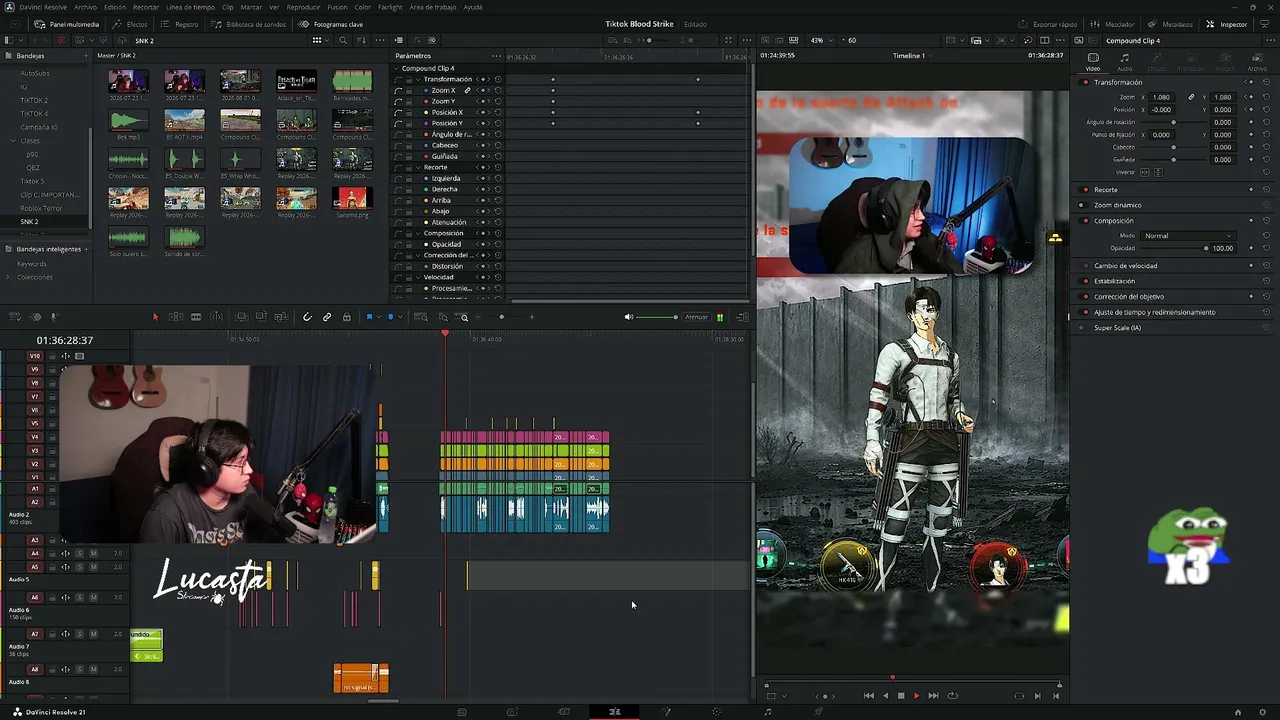Enable the Zoom dinámico toggle
Image resolution: width=1280 pixels, height=720 pixels.
[x=1081, y=205]
